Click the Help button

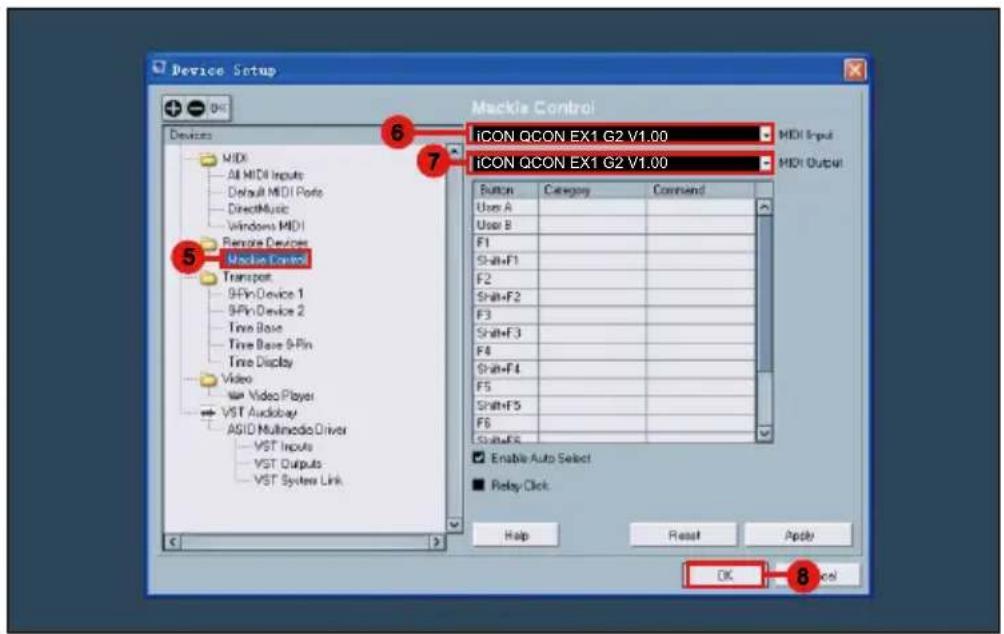coord(516,535)
